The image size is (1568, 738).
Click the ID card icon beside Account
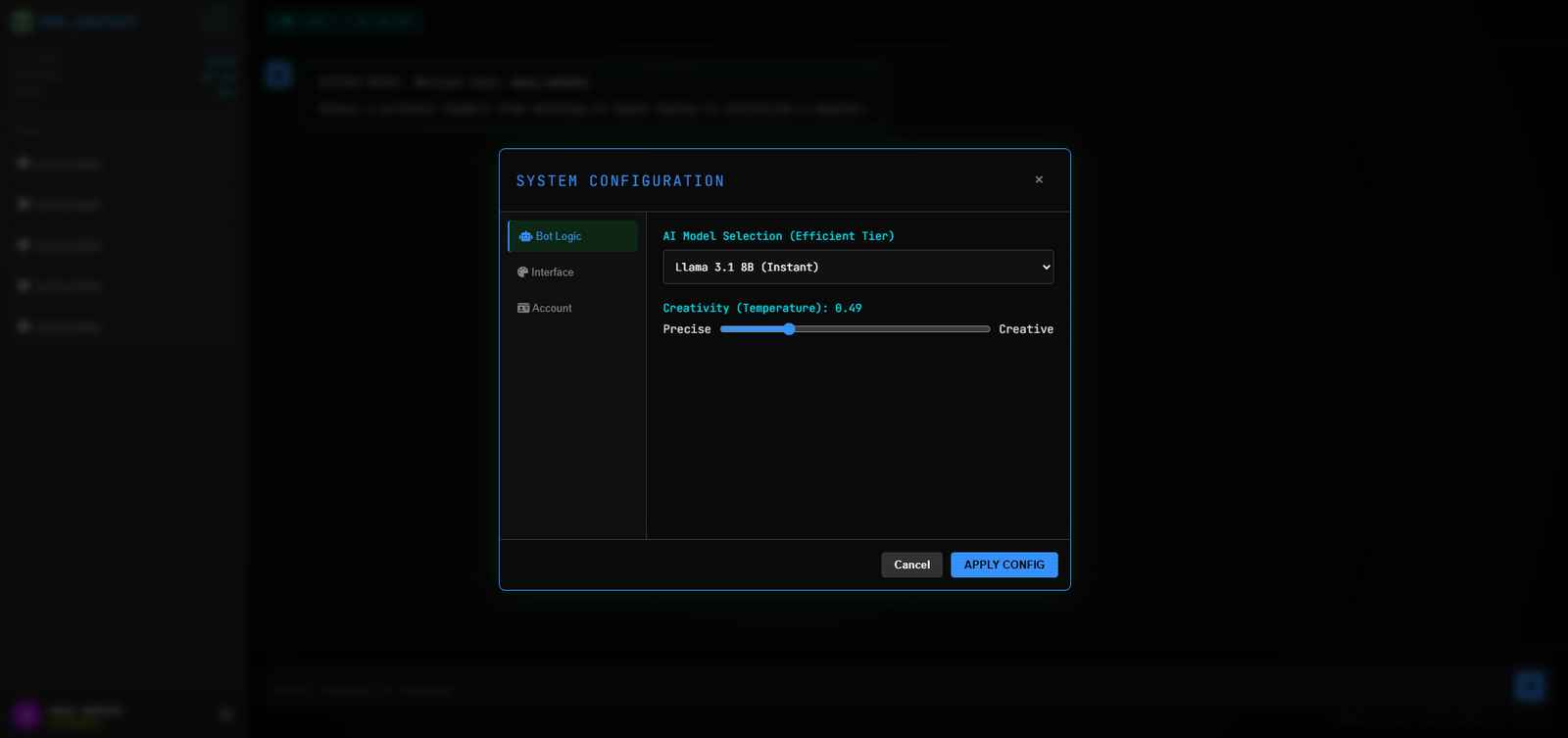523,308
